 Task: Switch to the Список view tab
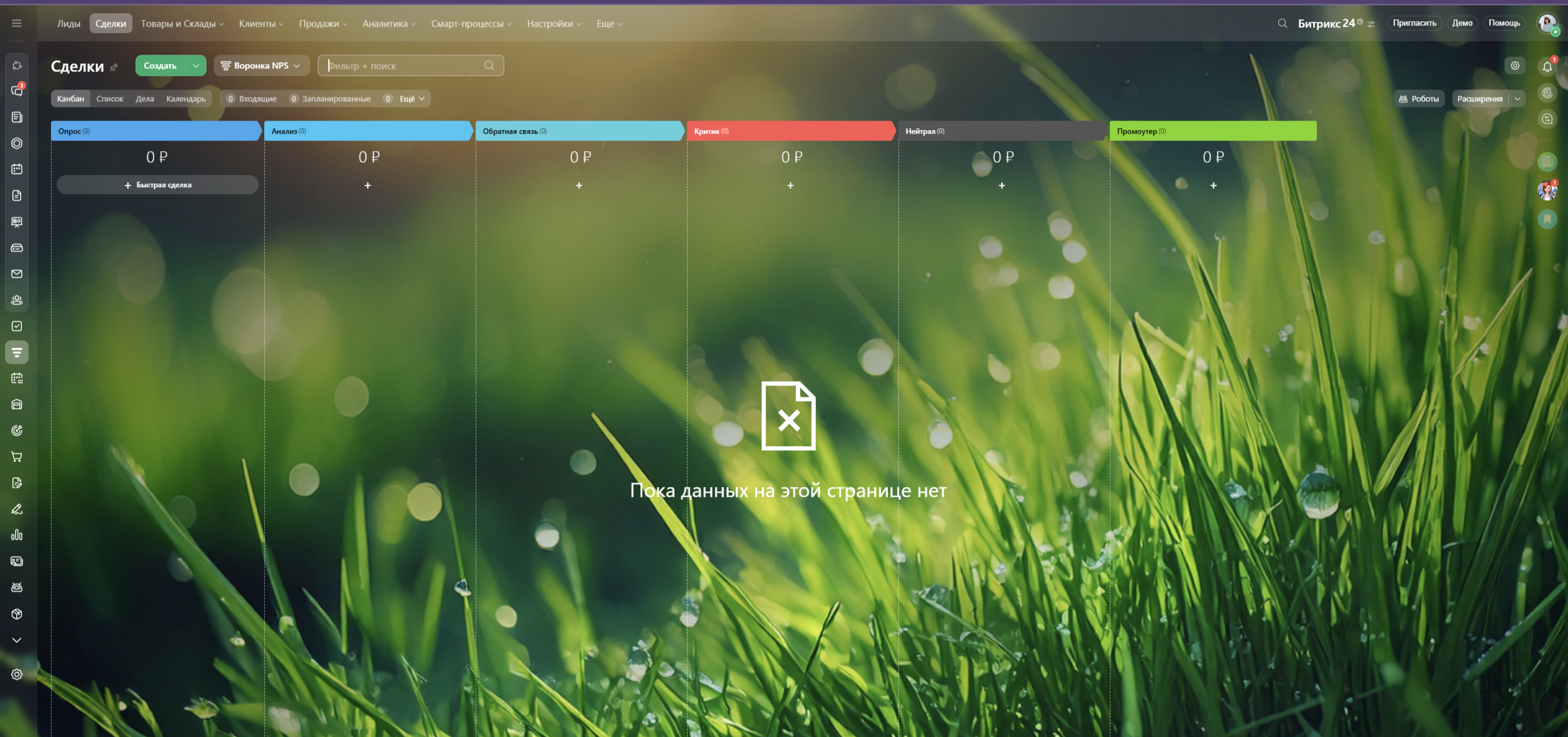[x=109, y=99]
